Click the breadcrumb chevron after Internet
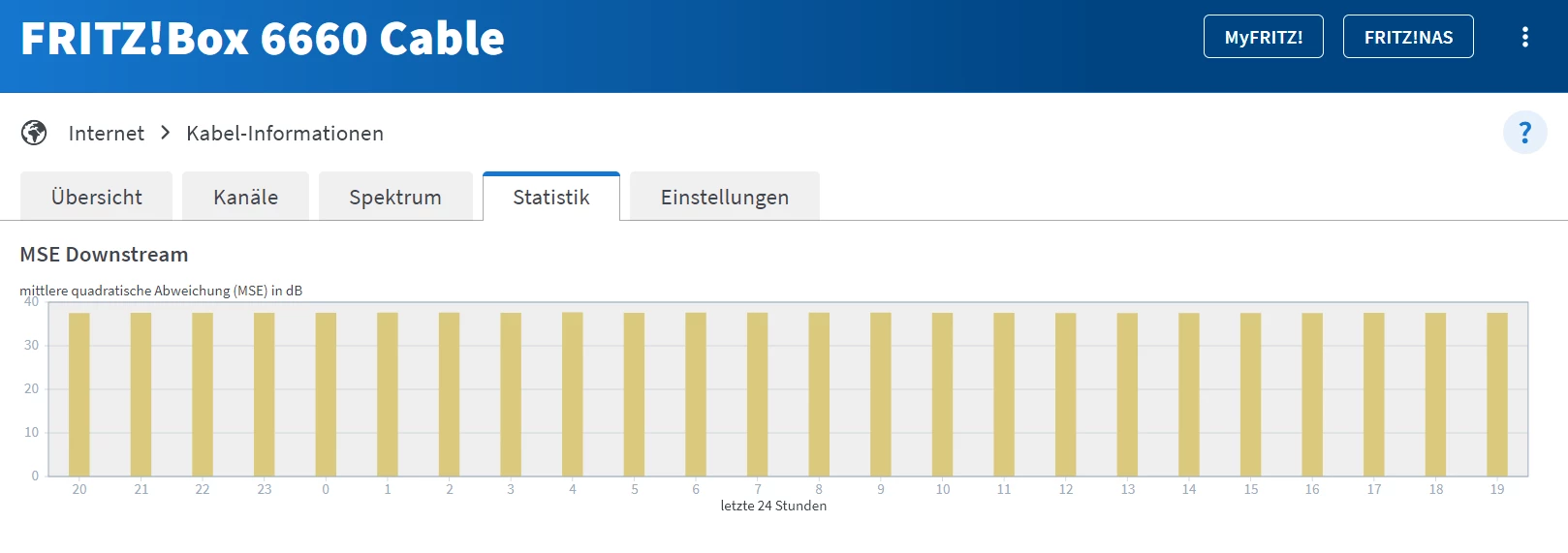 click(166, 133)
